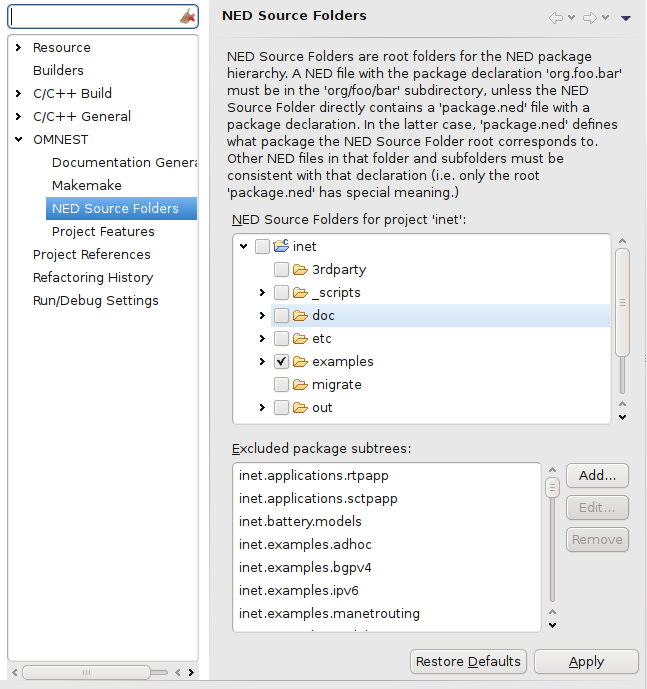Open the Makemake page
Image resolution: width=647 pixels, height=689 pixels.
87,185
